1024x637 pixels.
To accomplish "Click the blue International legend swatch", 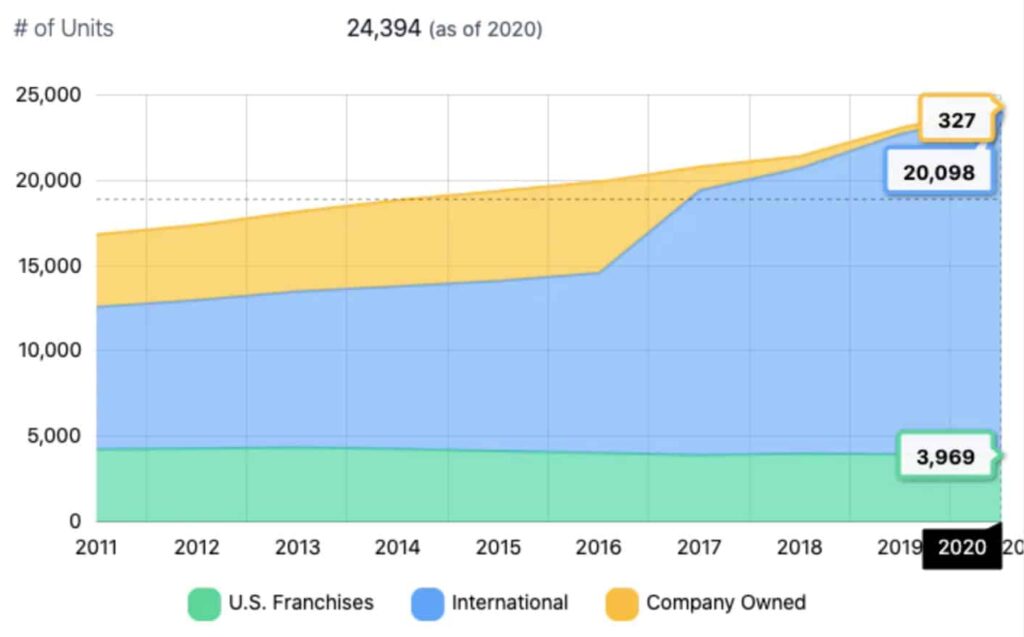I will click(427, 604).
